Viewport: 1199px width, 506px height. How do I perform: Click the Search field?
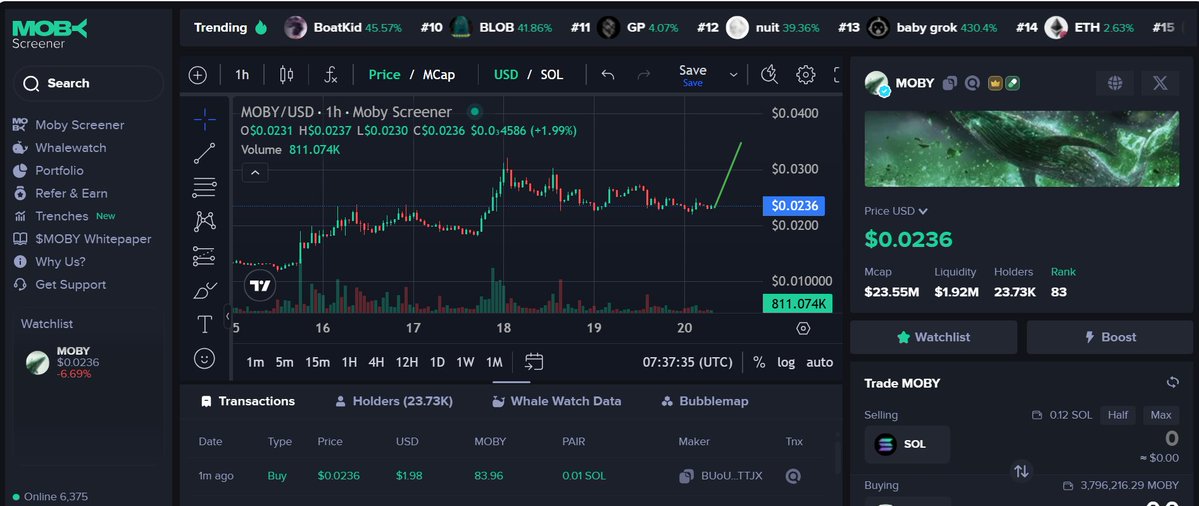point(87,83)
